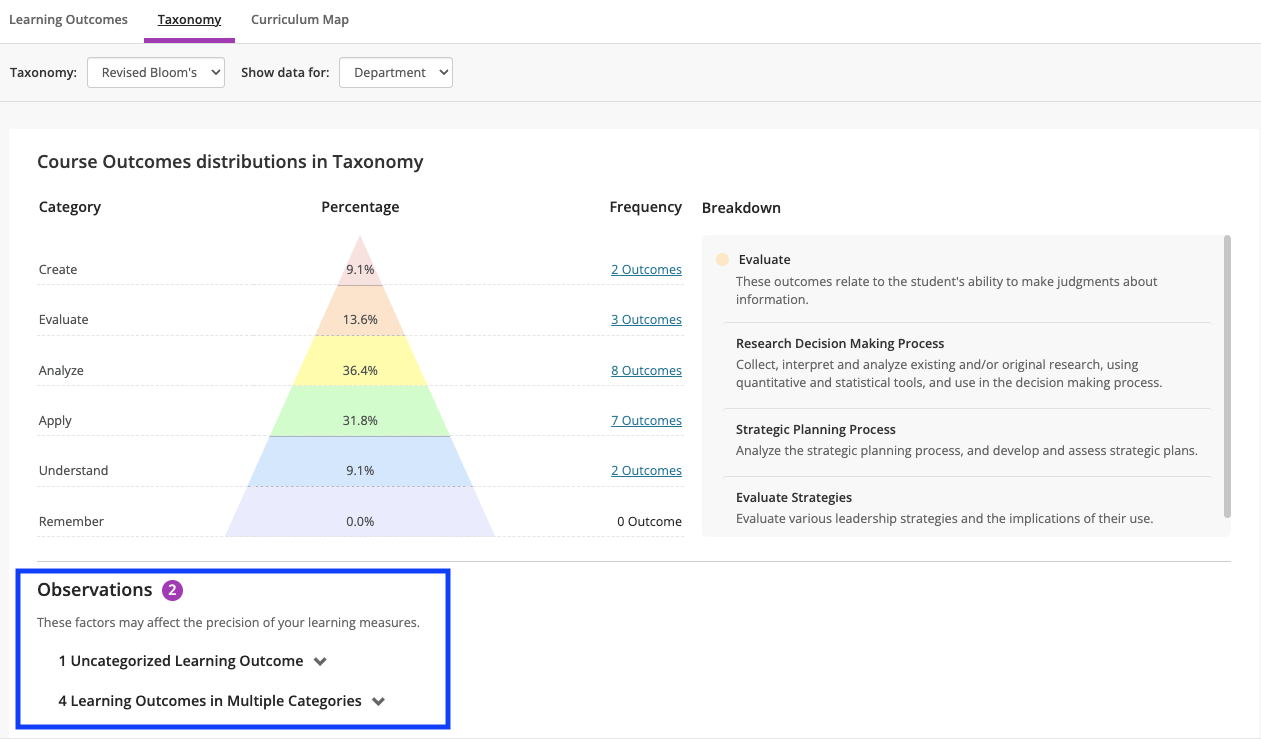Click the purple Observations count badge
Viewport: 1261px width, 739px height.
click(x=172, y=590)
